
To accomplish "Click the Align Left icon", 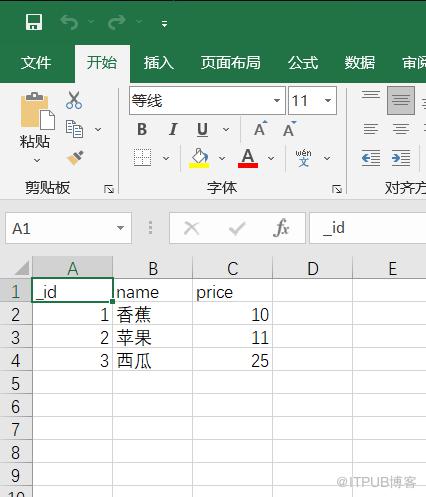I will pos(371,129).
